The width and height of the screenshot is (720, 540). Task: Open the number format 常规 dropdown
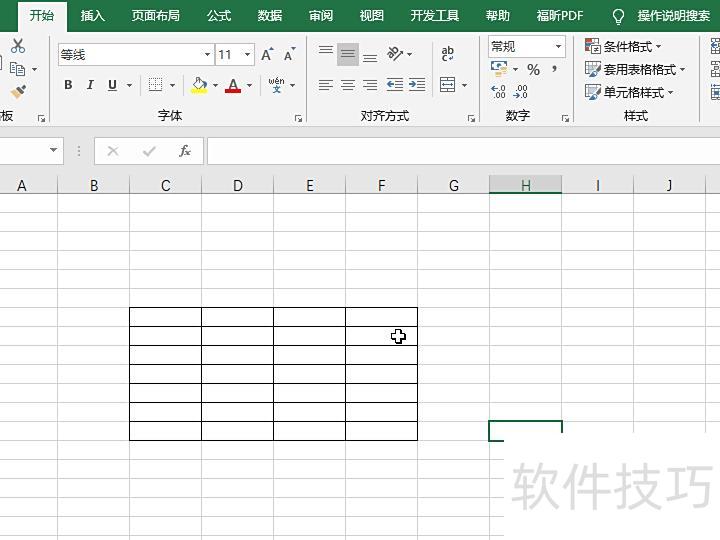tap(558, 46)
